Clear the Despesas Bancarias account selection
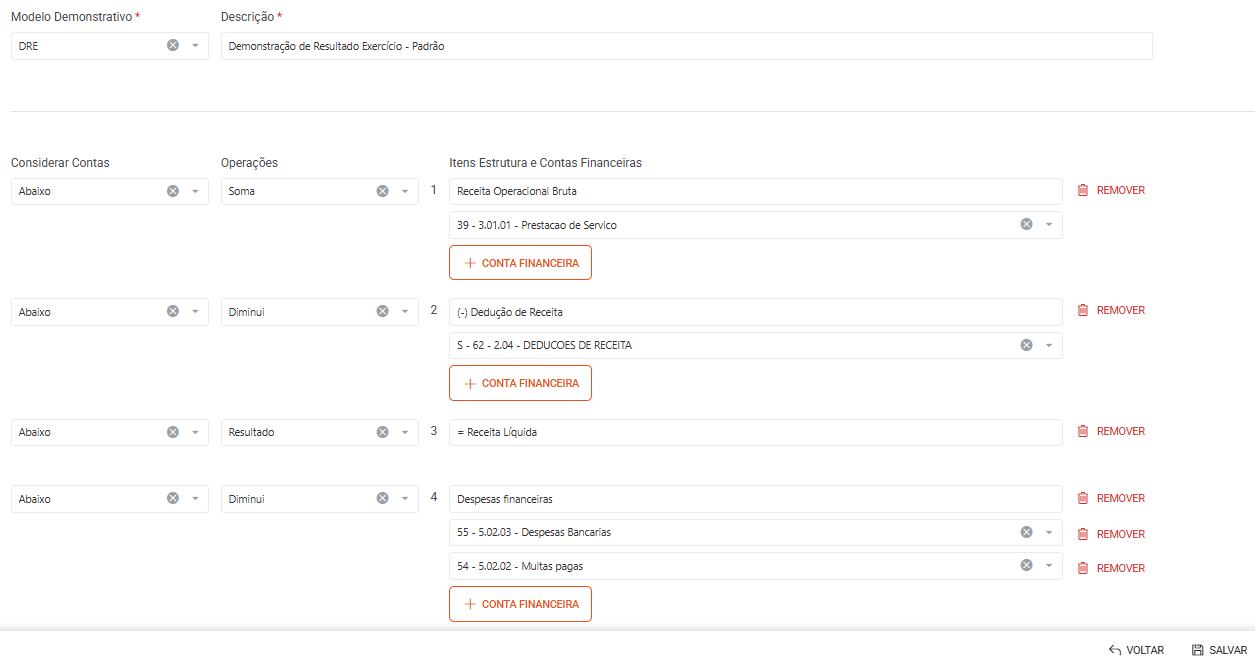 (1026, 532)
